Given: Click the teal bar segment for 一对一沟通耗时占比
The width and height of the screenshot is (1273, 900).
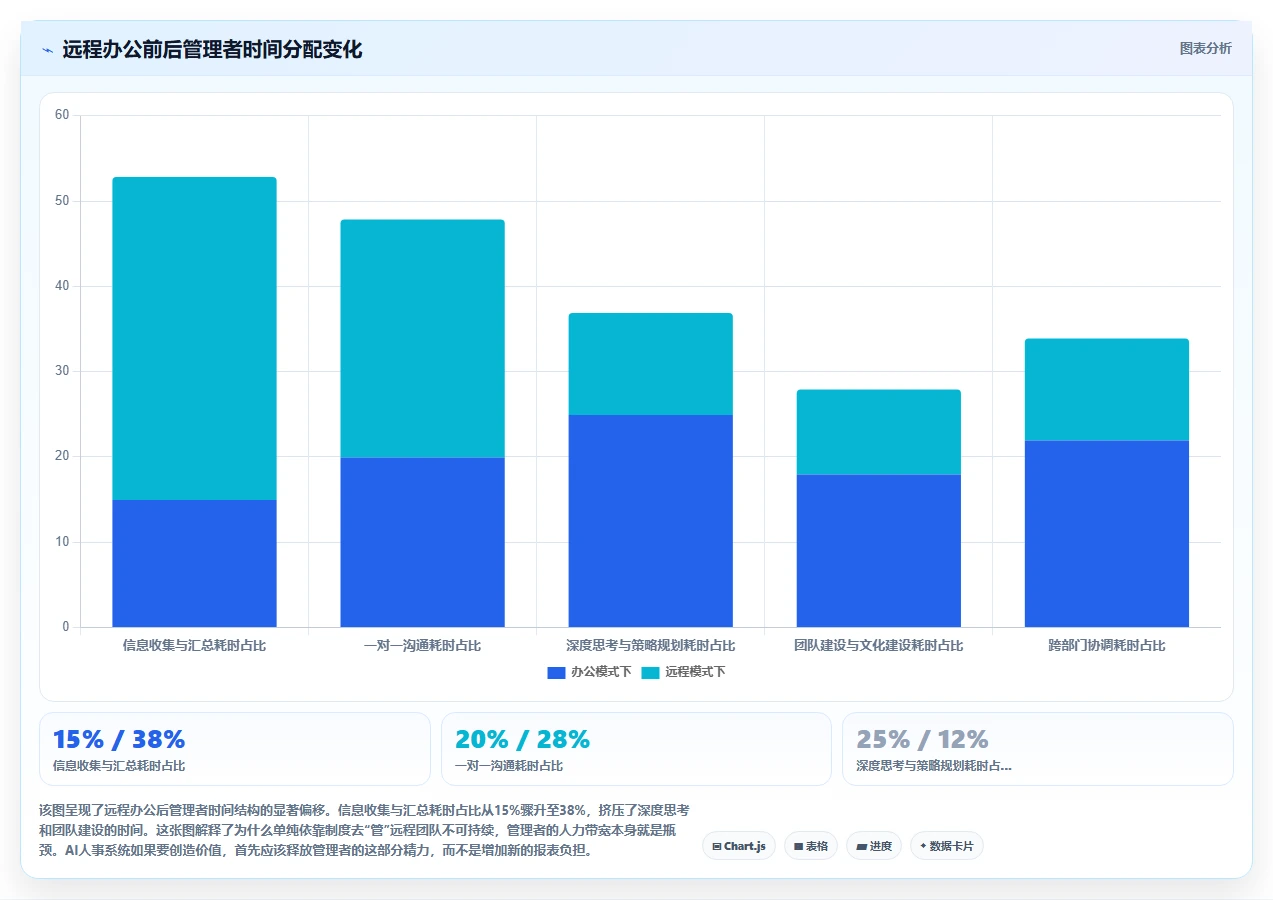Looking at the screenshot, I should click(422, 338).
